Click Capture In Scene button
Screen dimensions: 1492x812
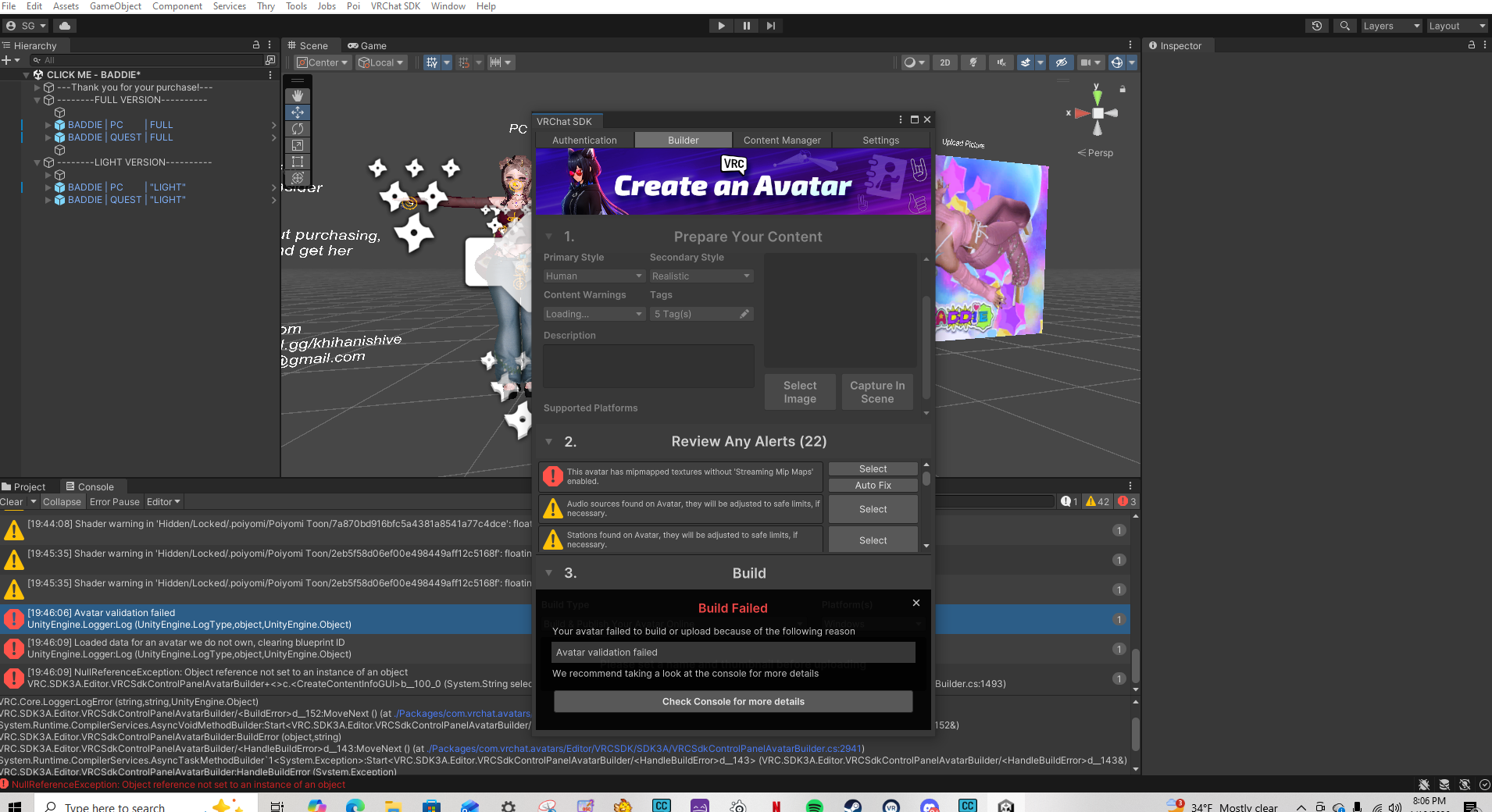[x=877, y=392]
